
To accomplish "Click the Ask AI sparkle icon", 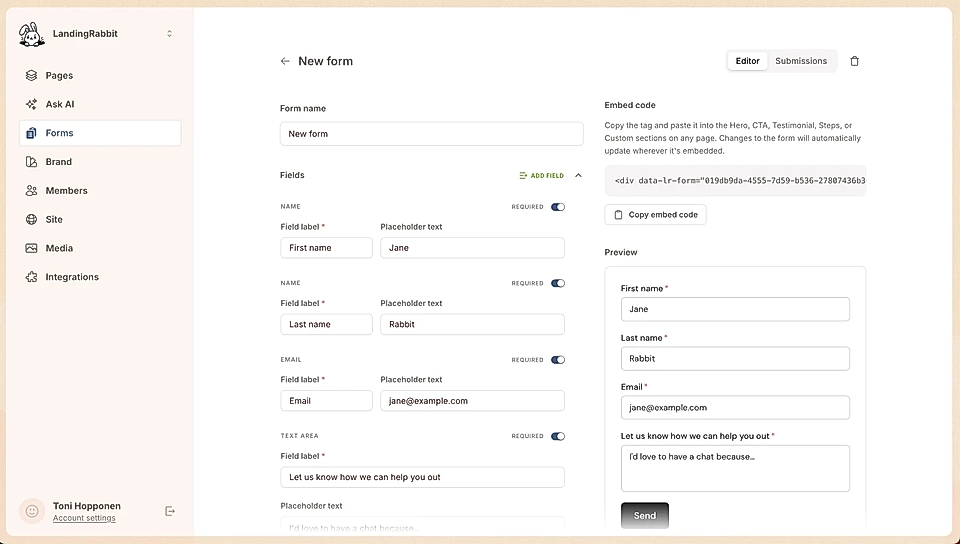I will click(x=31, y=104).
